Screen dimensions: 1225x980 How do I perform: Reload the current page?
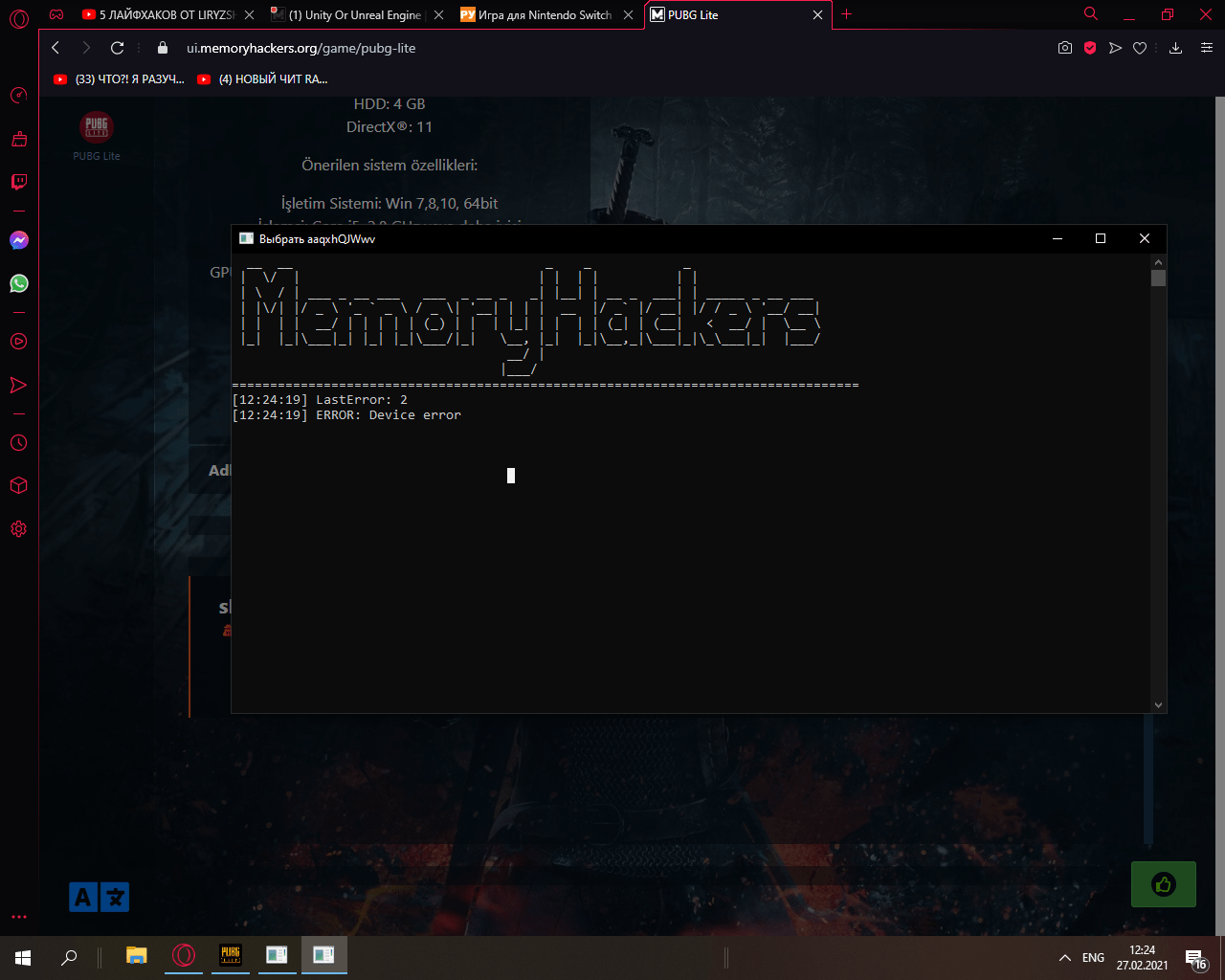(118, 48)
